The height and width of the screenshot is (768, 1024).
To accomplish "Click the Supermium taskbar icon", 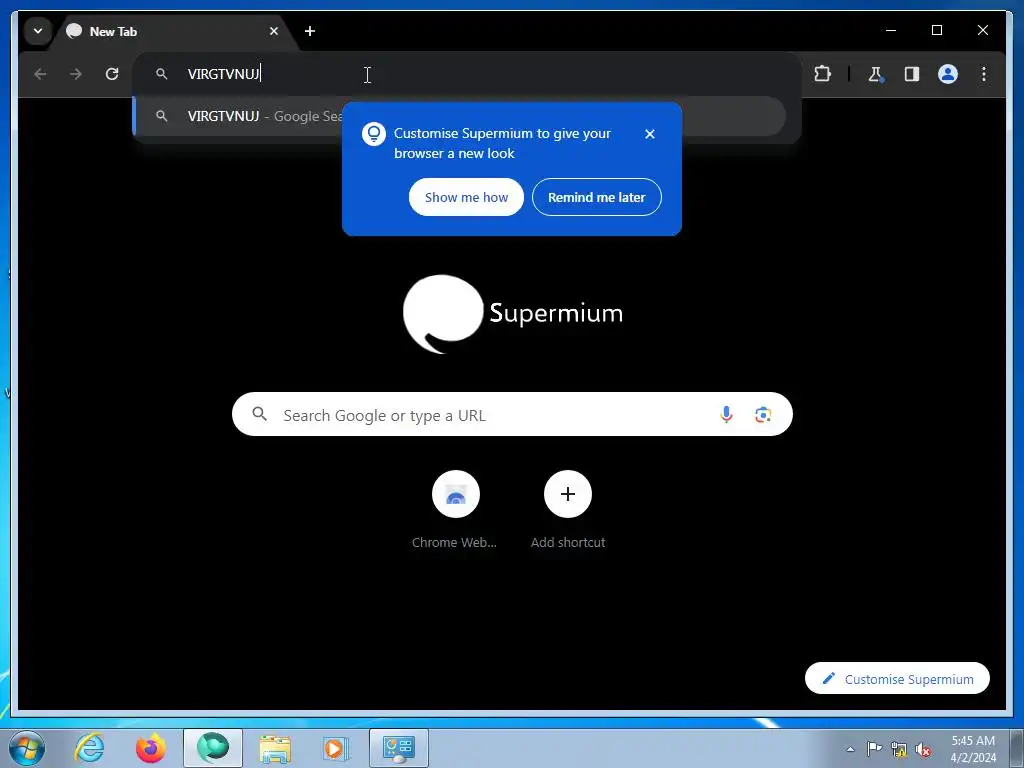I will 213,748.
